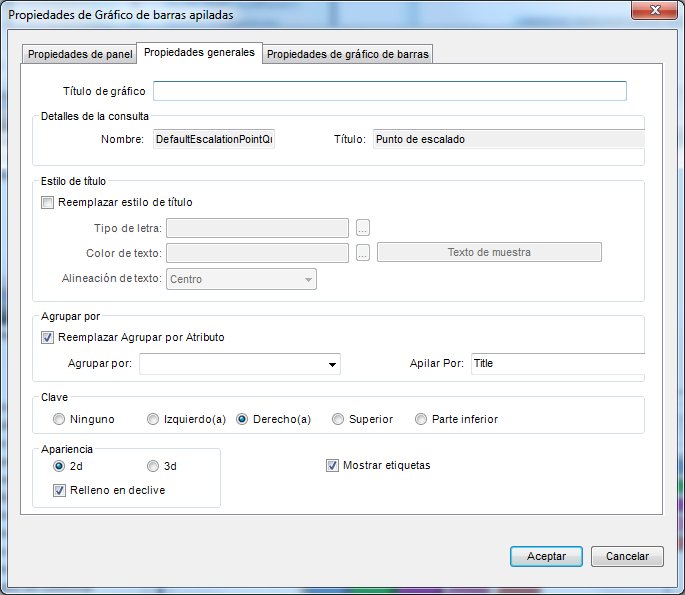Select the 3d appearance radio button
This screenshot has width=685, height=595.
[x=152, y=466]
